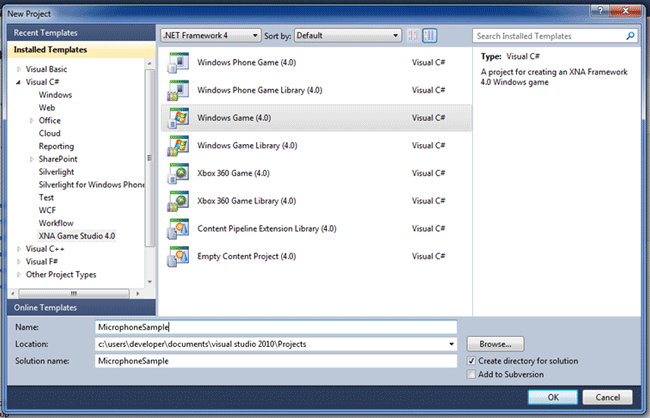Open the Installed Templates section
Viewport: 650px width, 418px height.
(81, 50)
